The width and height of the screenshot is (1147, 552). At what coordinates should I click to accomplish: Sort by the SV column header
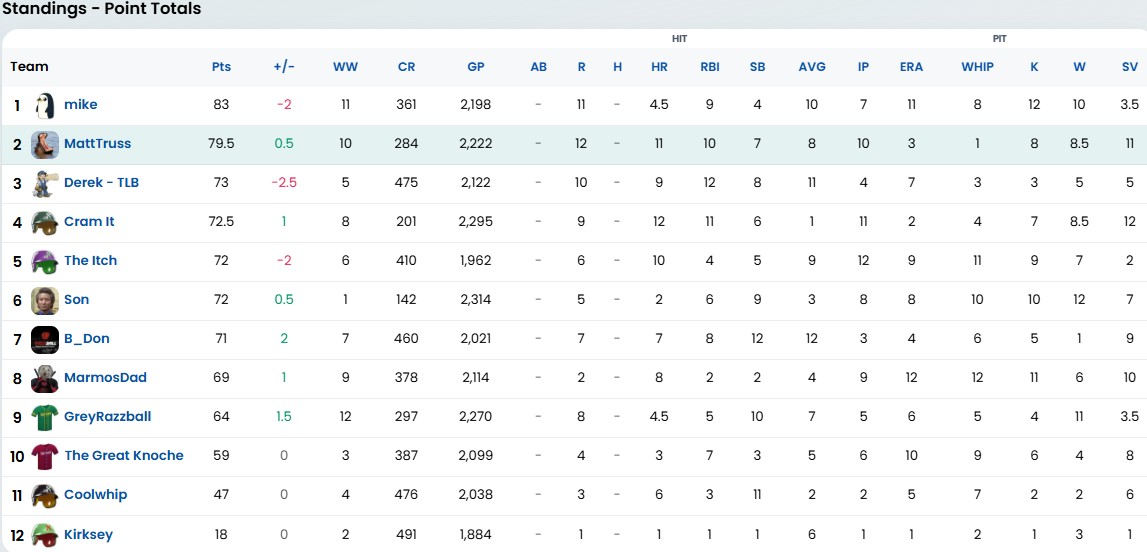pyautogui.click(x=1129, y=67)
